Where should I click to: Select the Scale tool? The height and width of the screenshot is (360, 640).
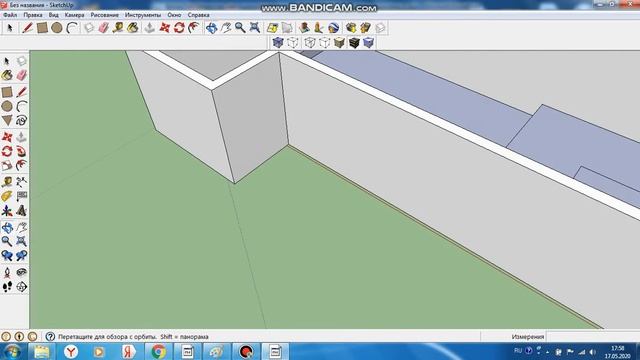(7, 165)
